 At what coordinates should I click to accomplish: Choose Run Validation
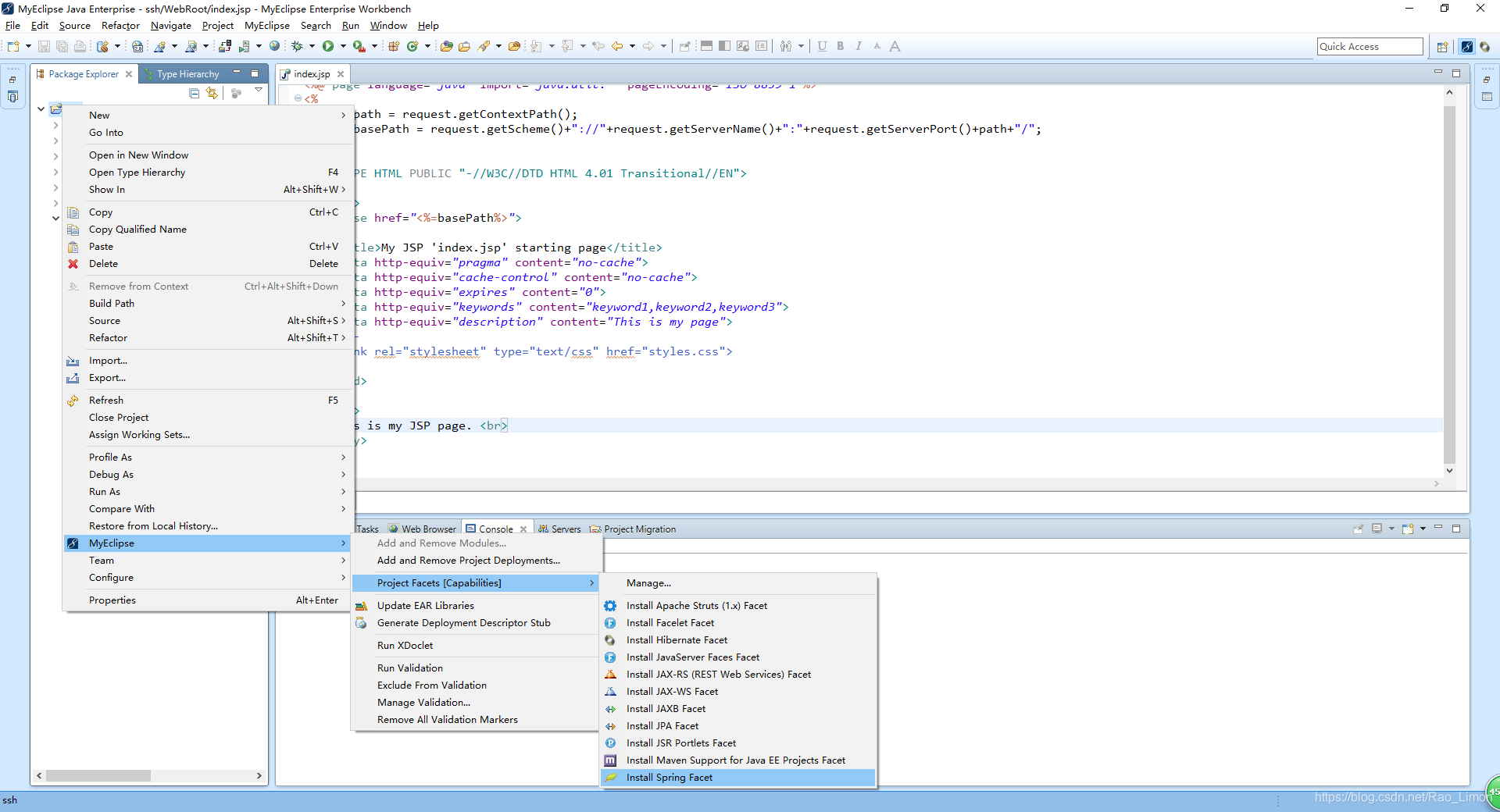(477, 668)
